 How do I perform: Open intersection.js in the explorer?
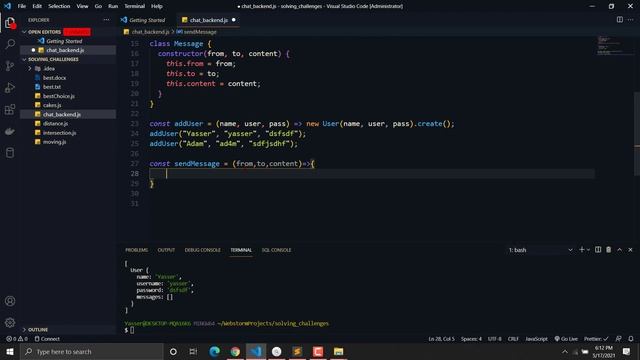tap(60, 133)
